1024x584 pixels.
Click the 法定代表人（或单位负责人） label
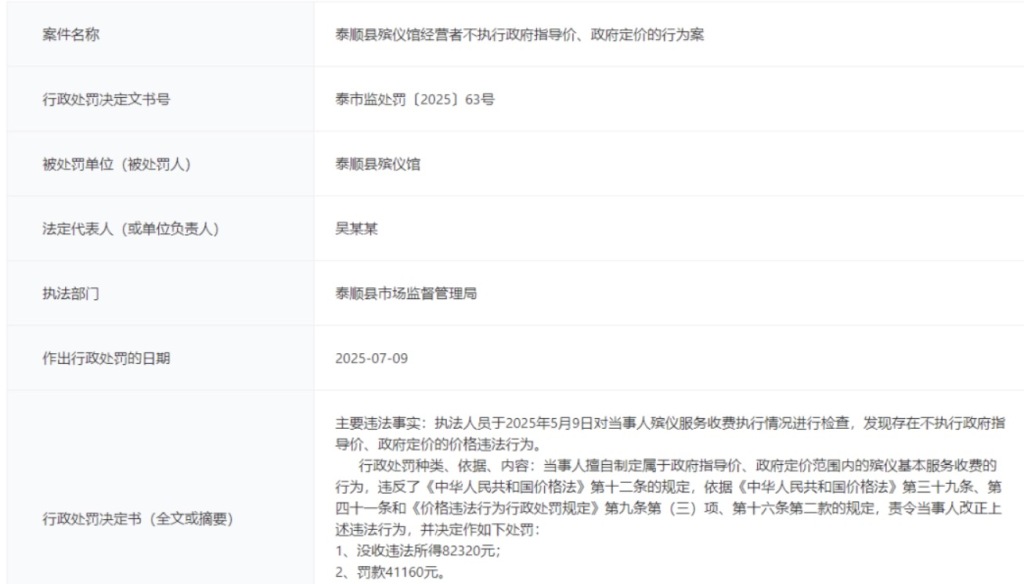tap(131, 229)
